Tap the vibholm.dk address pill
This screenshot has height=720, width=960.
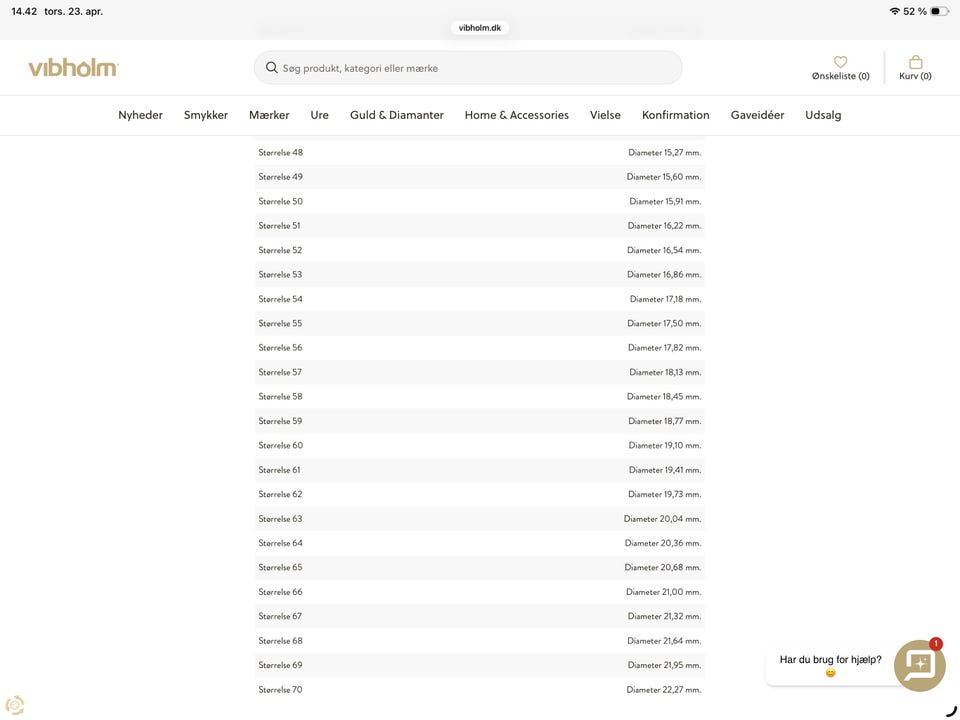(x=480, y=28)
